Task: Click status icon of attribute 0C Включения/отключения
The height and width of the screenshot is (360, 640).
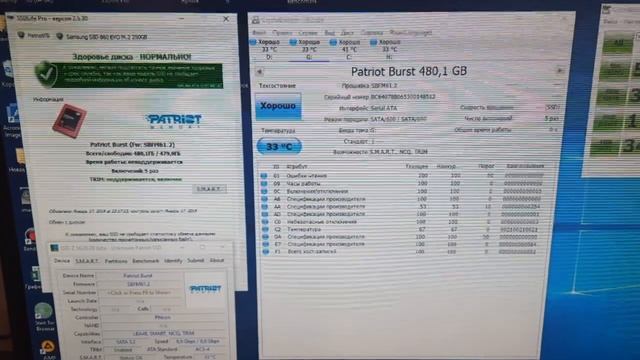Action: click(x=264, y=191)
